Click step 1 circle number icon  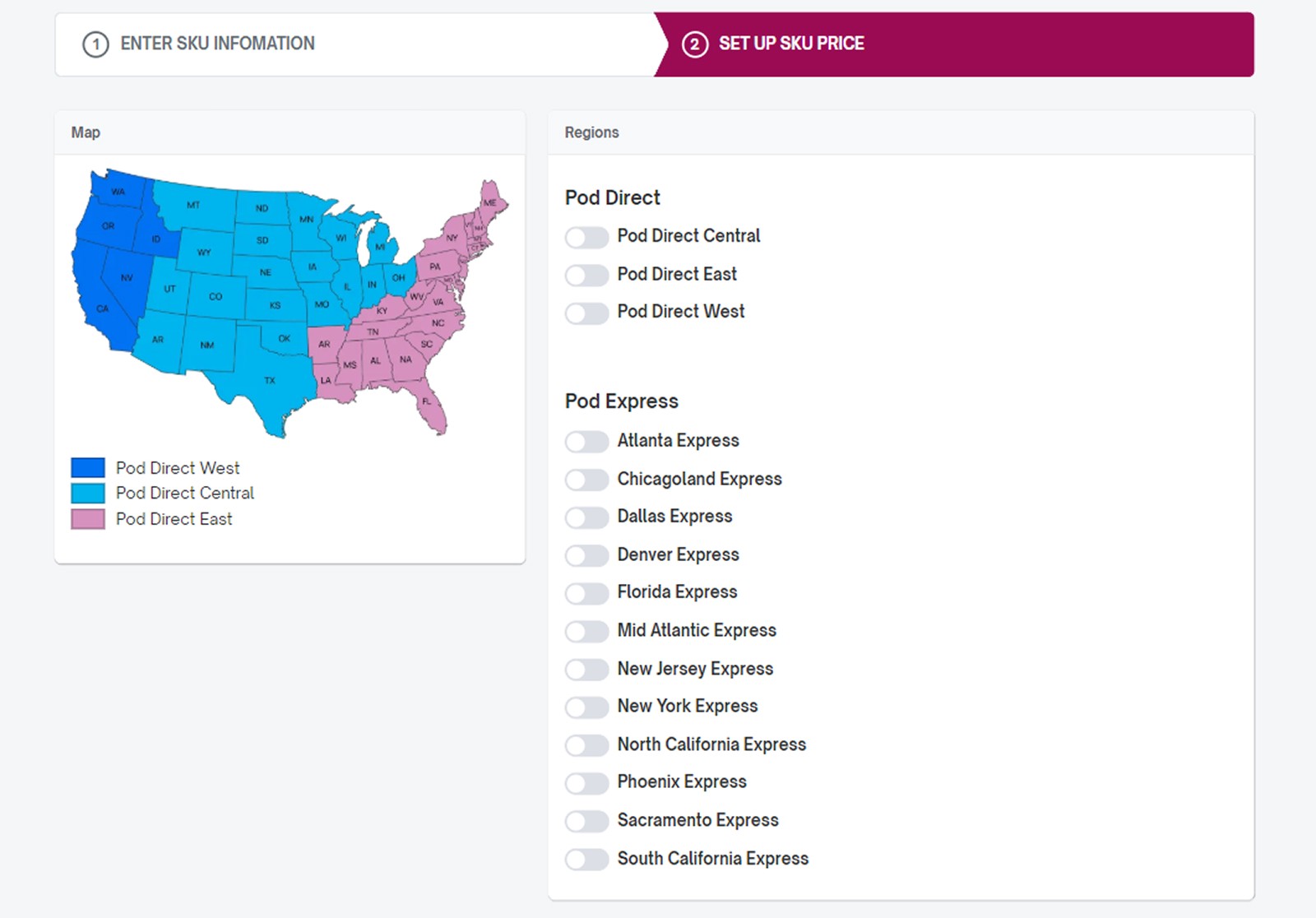pos(95,44)
